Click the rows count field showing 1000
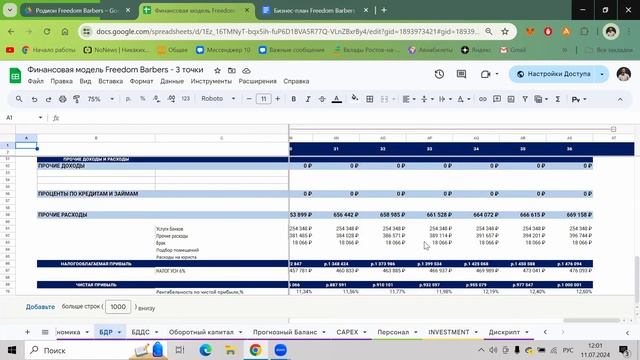 click(118, 307)
